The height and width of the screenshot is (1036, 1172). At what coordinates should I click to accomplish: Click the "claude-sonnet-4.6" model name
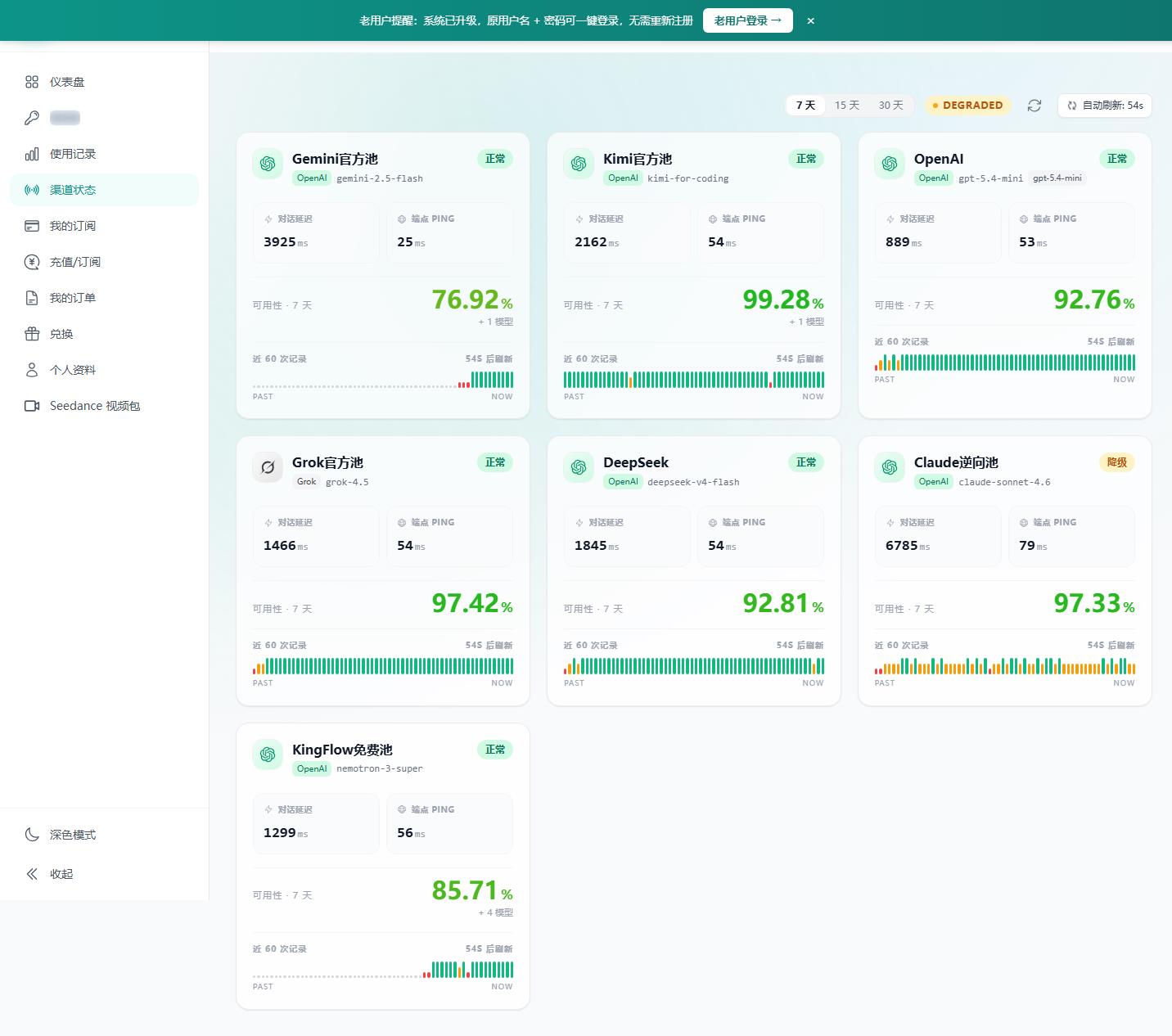point(1004,482)
